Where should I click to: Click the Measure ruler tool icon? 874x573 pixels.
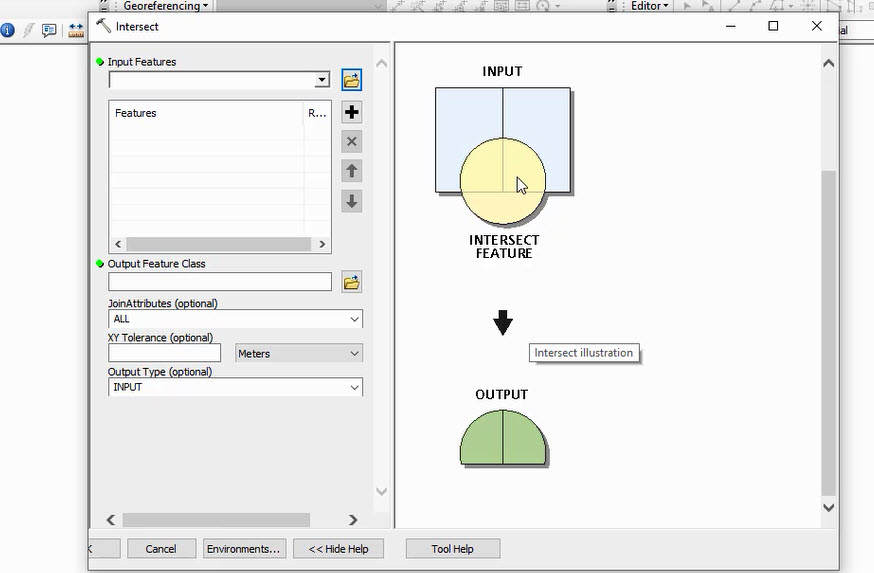pyautogui.click(x=76, y=30)
